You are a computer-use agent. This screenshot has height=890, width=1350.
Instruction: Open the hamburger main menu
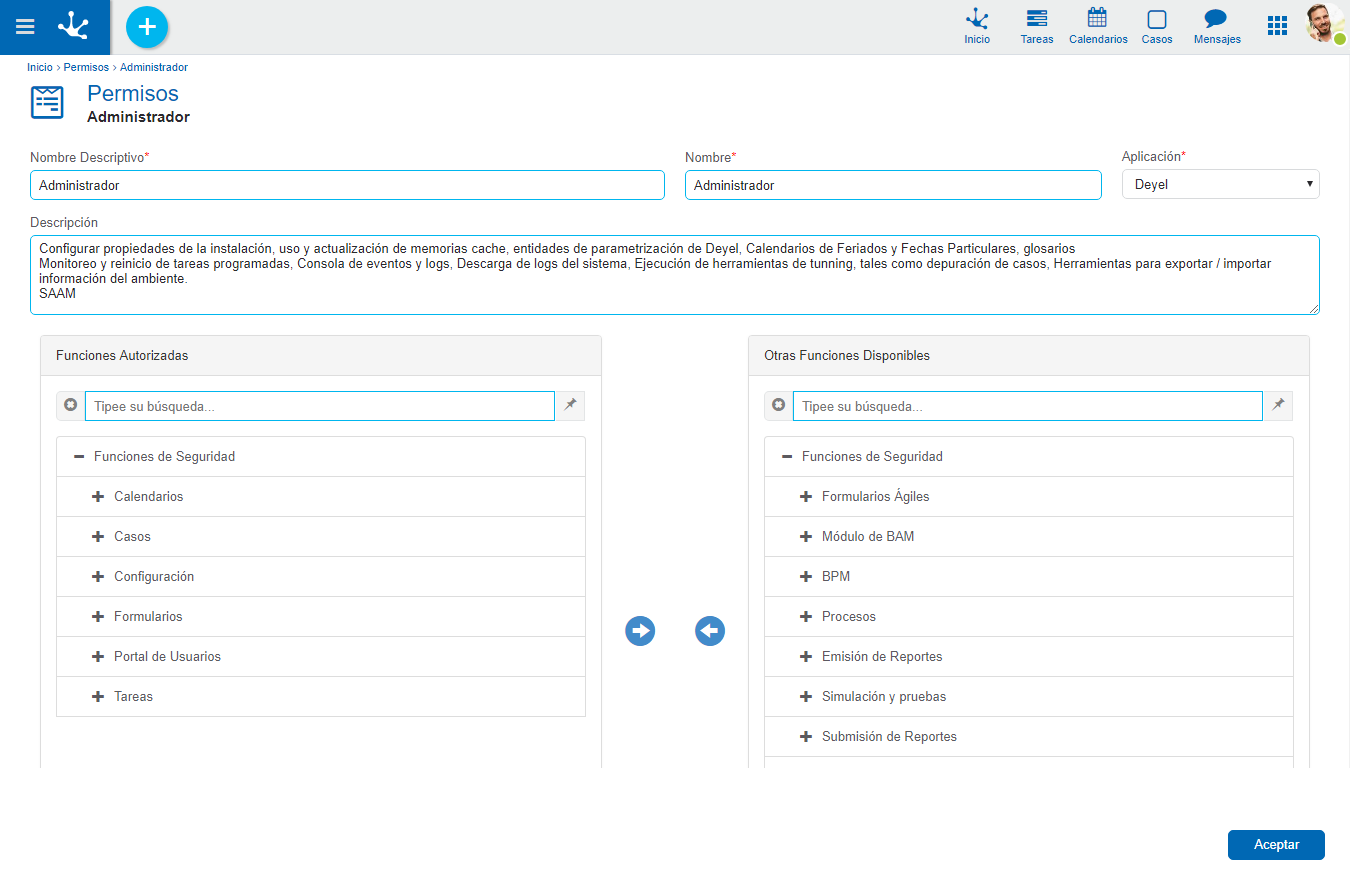[x=25, y=27]
